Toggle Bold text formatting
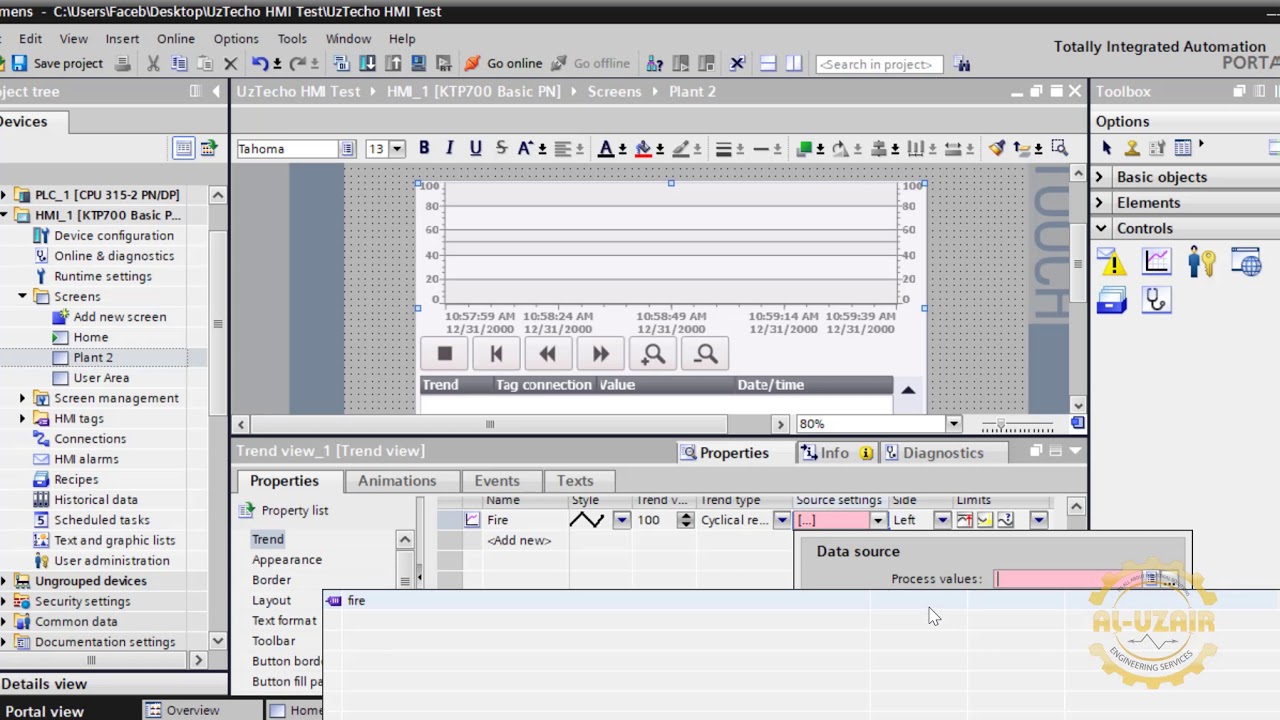 coord(424,148)
